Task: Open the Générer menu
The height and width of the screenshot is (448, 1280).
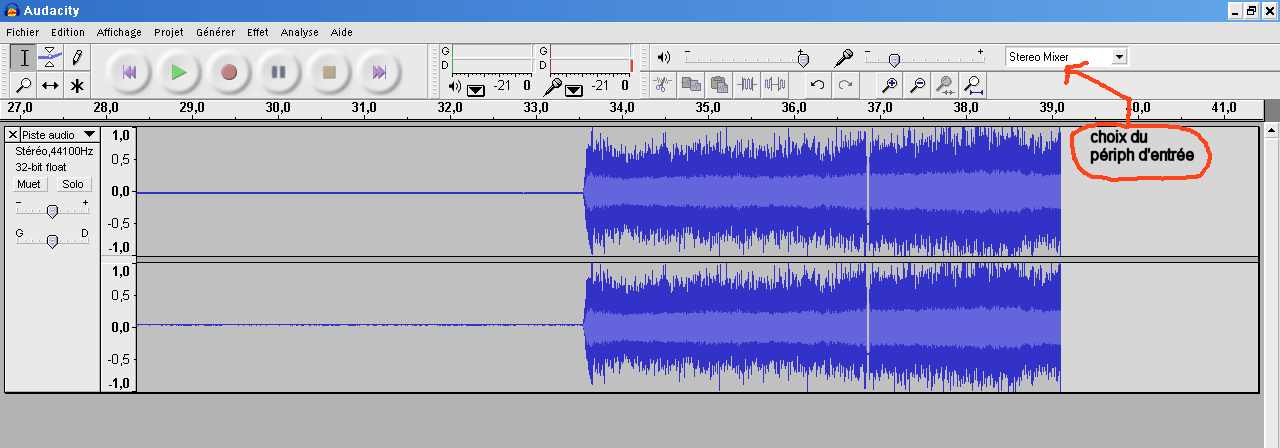Action: [x=216, y=32]
